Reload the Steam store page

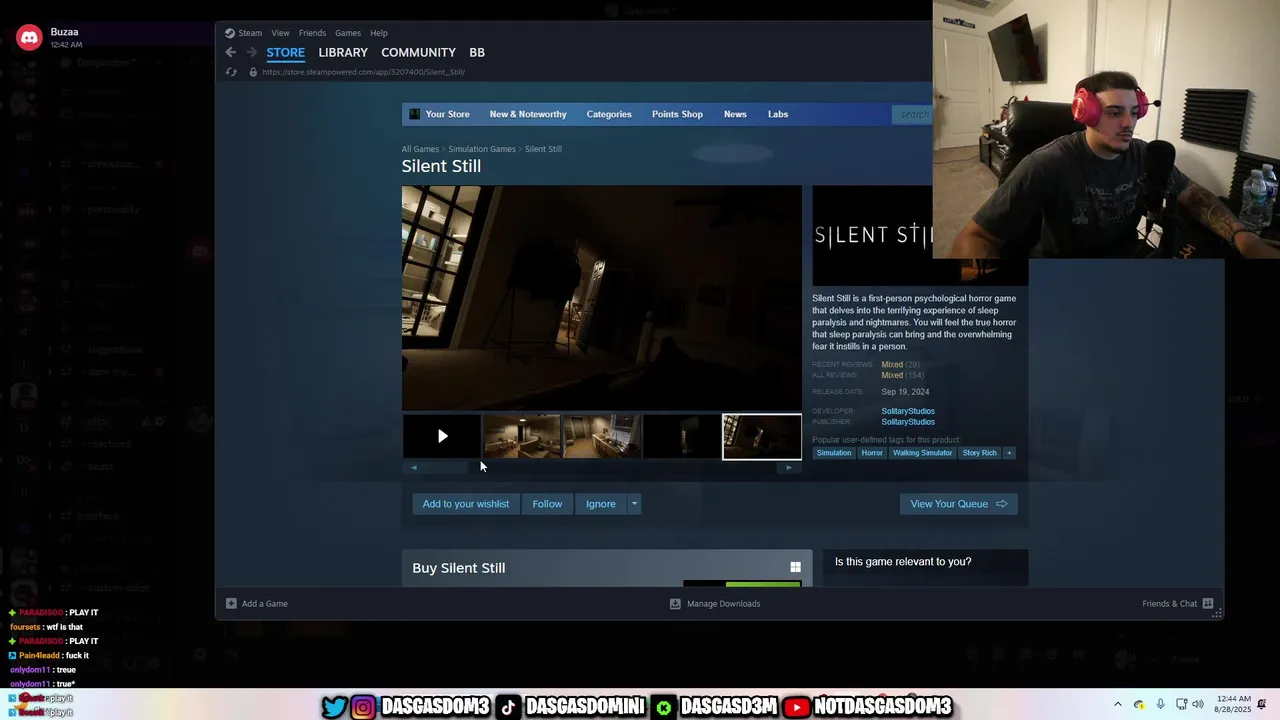pyautogui.click(x=231, y=72)
